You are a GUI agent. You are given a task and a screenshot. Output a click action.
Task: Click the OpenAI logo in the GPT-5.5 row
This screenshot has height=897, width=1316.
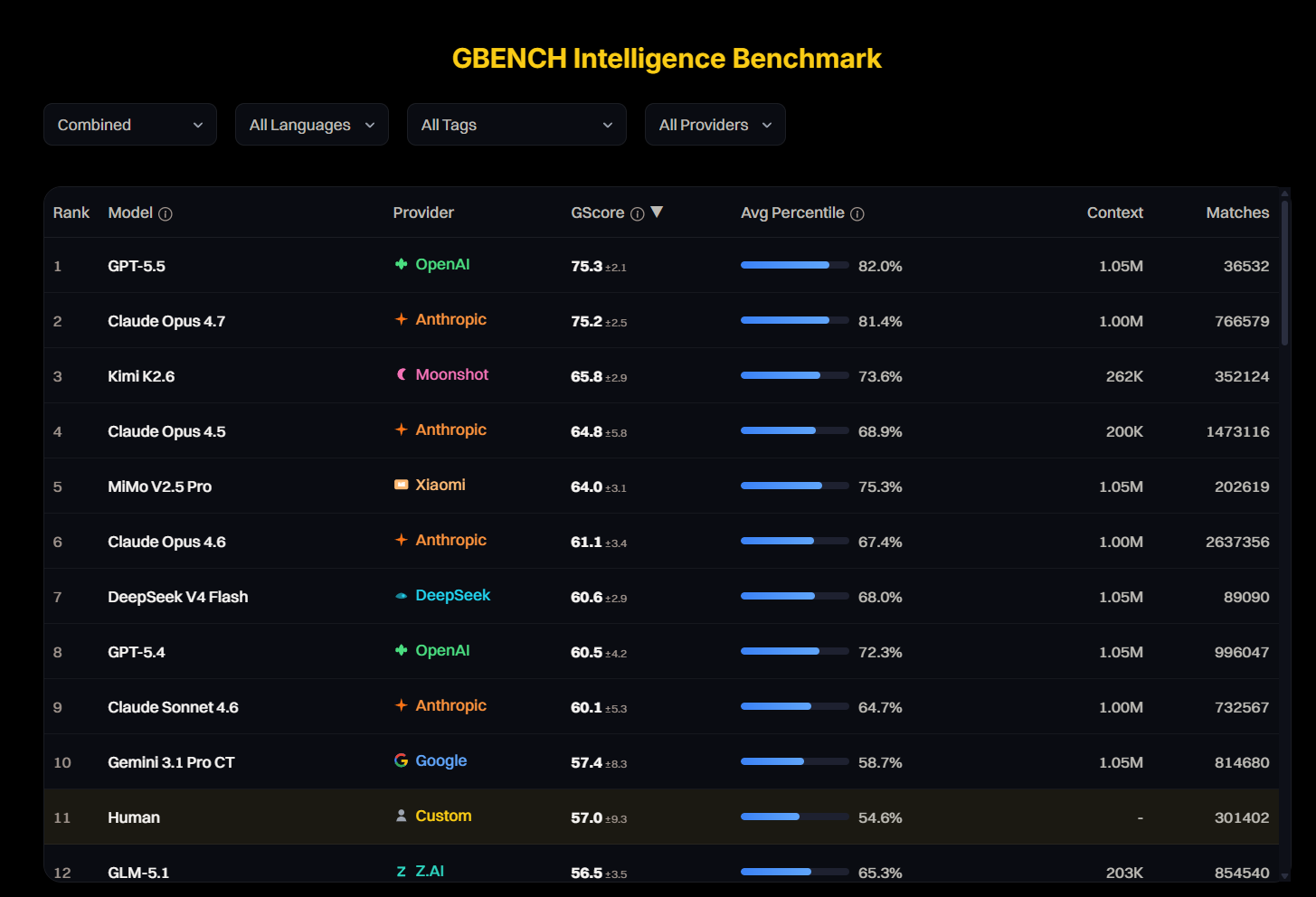402,264
